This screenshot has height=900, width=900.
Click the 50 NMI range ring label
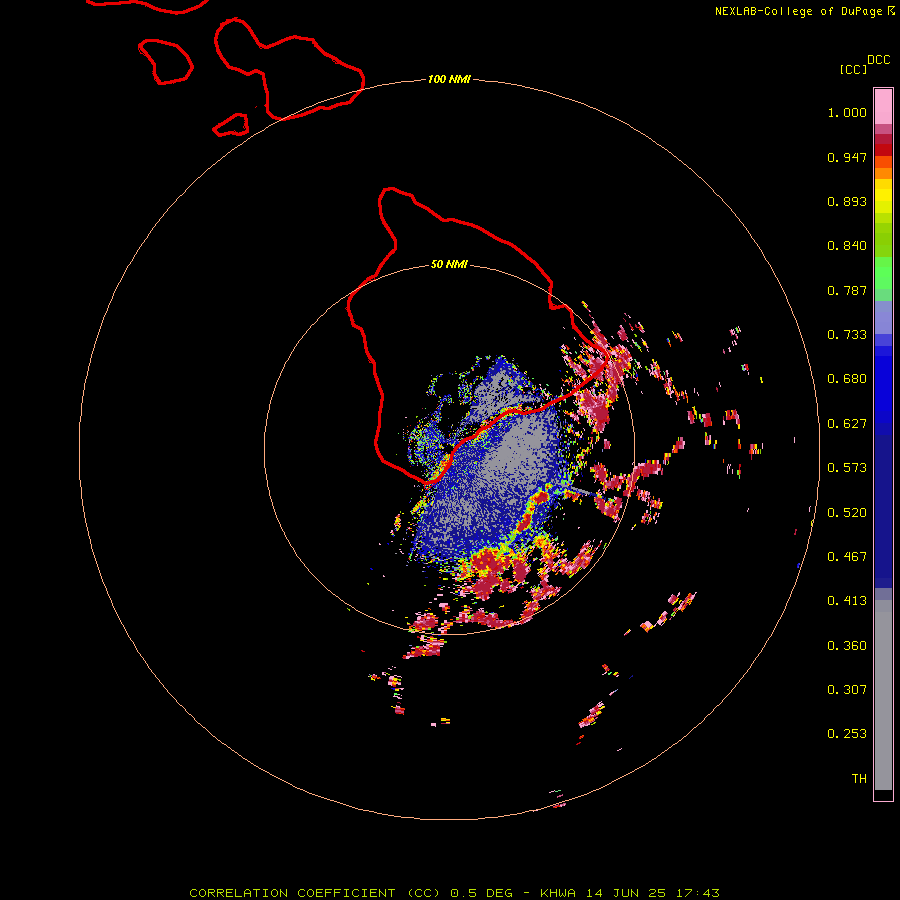point(449,265)
